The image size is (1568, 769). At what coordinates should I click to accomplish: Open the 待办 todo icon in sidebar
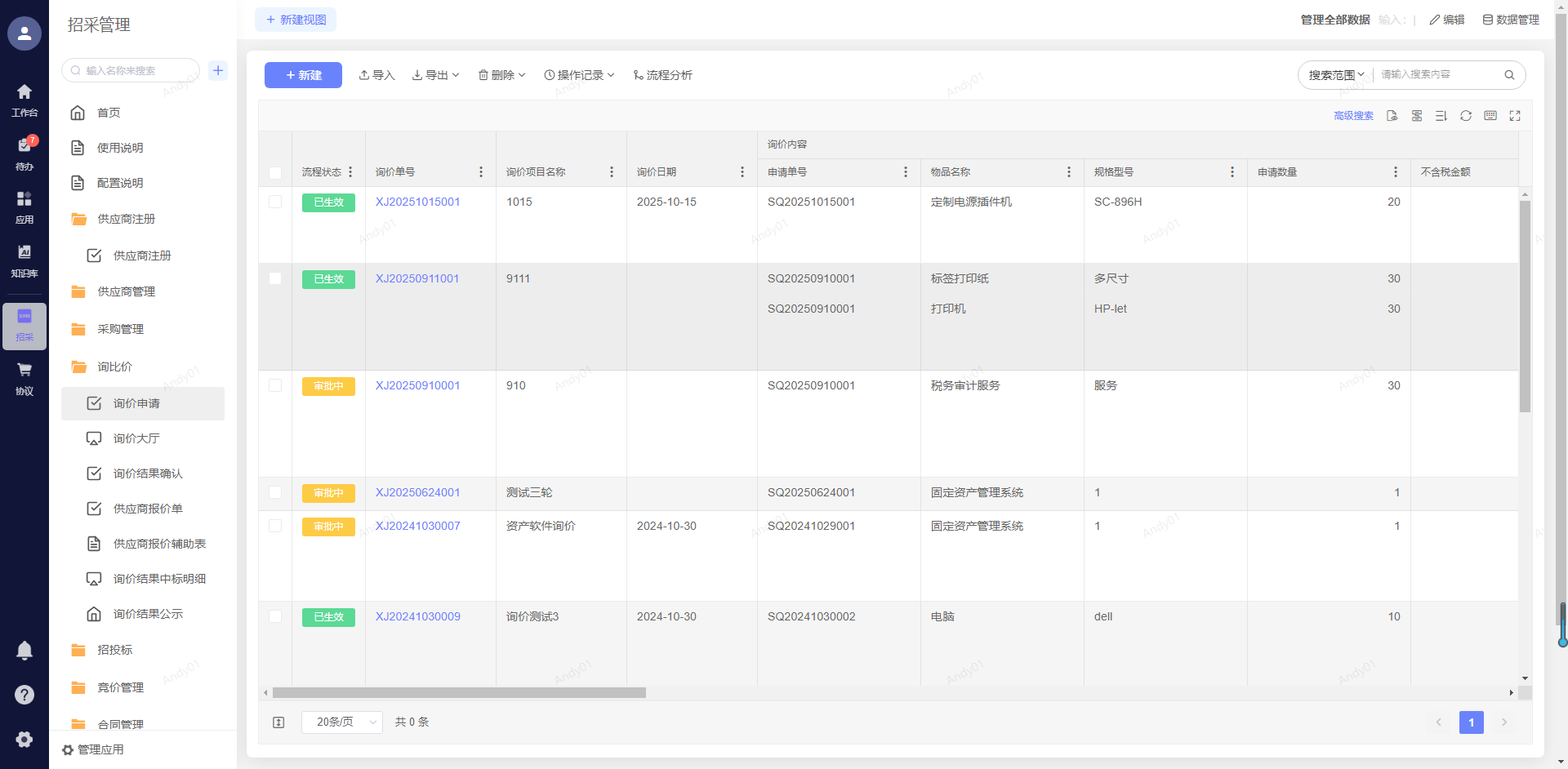pyautogui.click(x=24, y=153)
